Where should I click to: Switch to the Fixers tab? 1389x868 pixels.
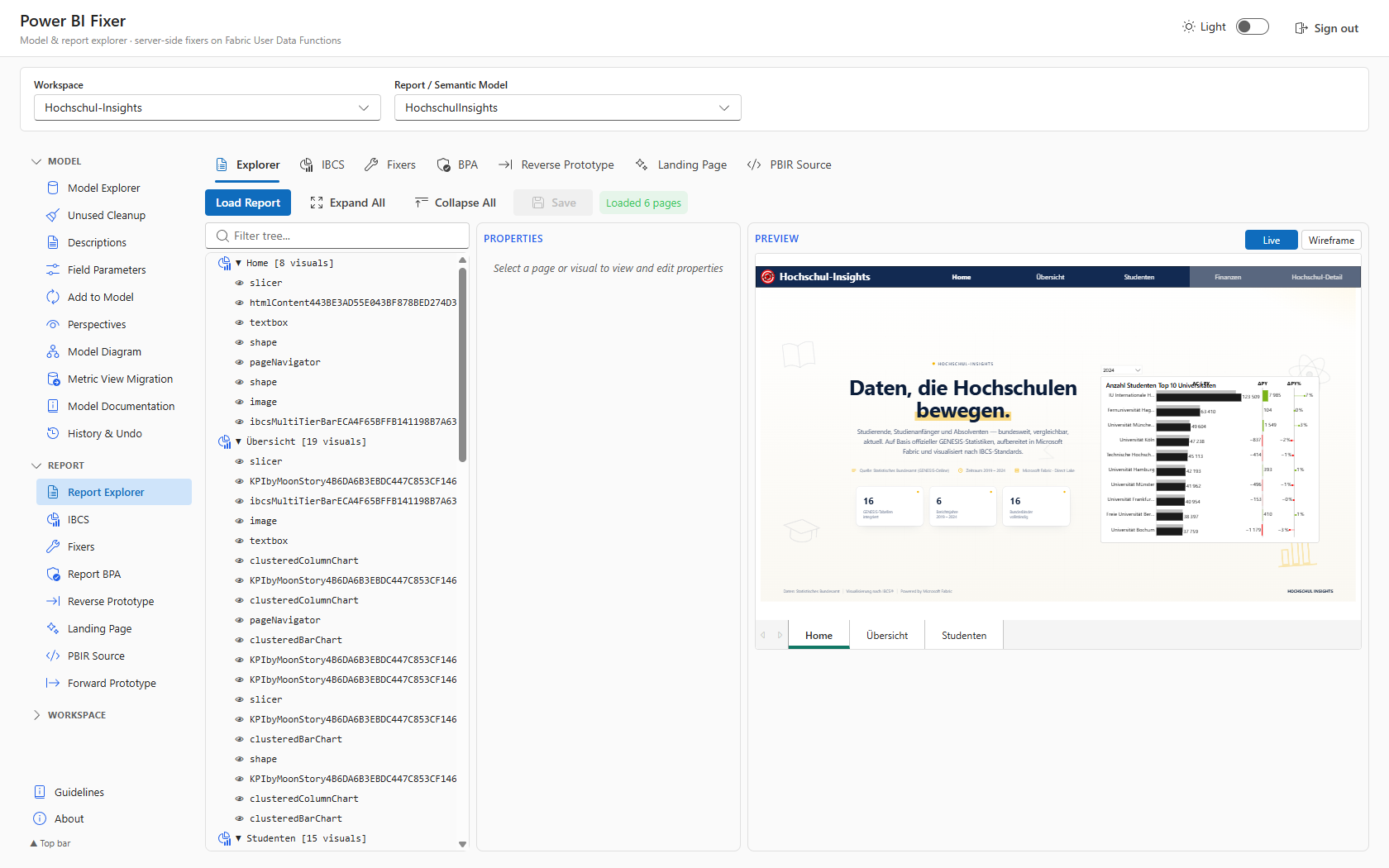pyautogui.click(x=390, y=165)
